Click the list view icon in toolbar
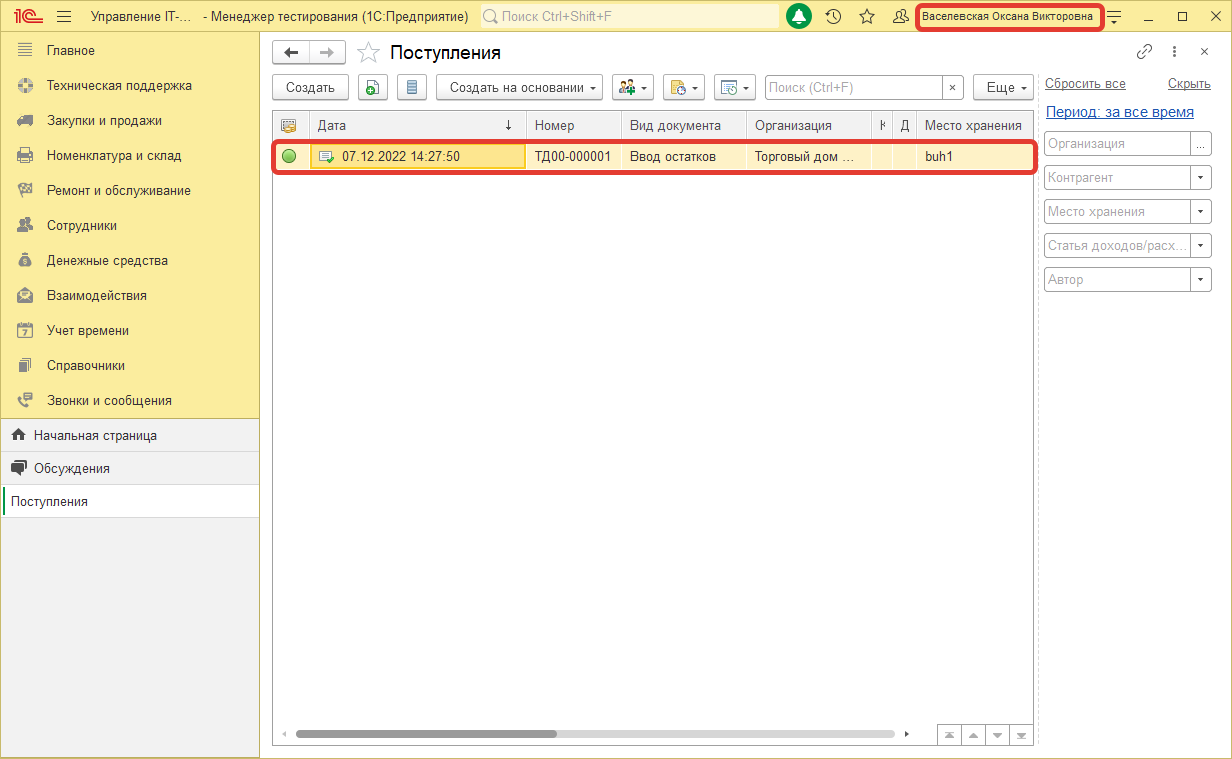The height and width of the screenshot is (759, 1232). coord(412,88)
